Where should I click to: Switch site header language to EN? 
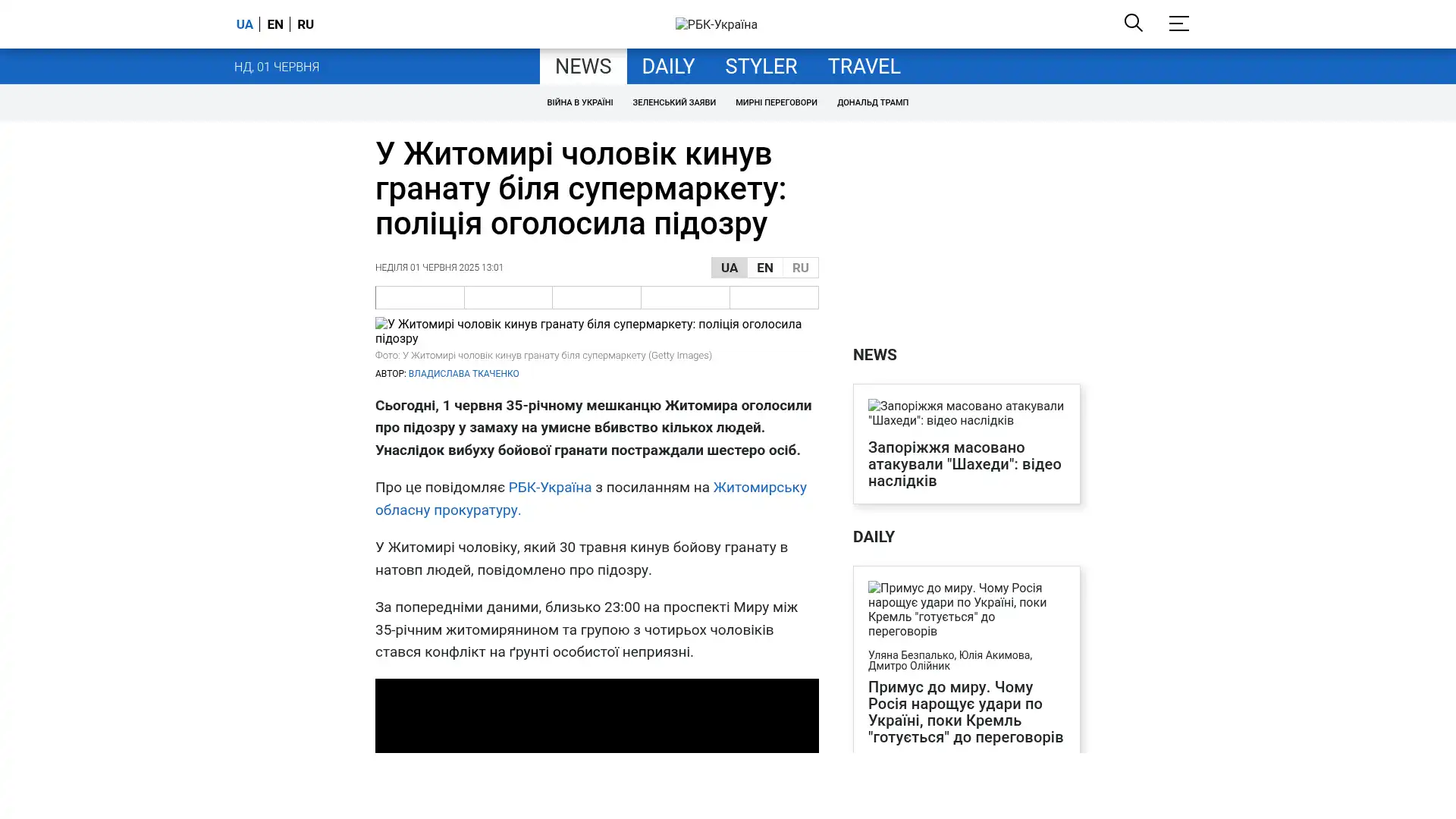(x=275, y=24)
